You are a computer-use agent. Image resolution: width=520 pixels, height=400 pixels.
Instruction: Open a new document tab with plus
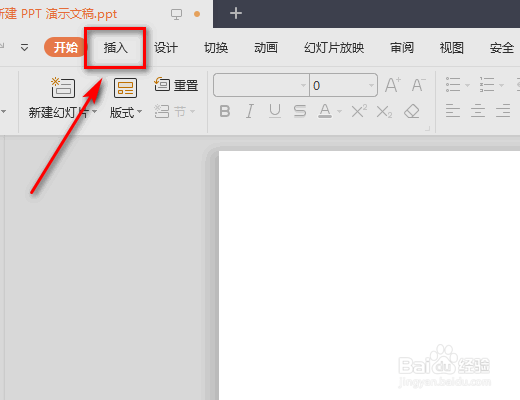coord(236,14)
